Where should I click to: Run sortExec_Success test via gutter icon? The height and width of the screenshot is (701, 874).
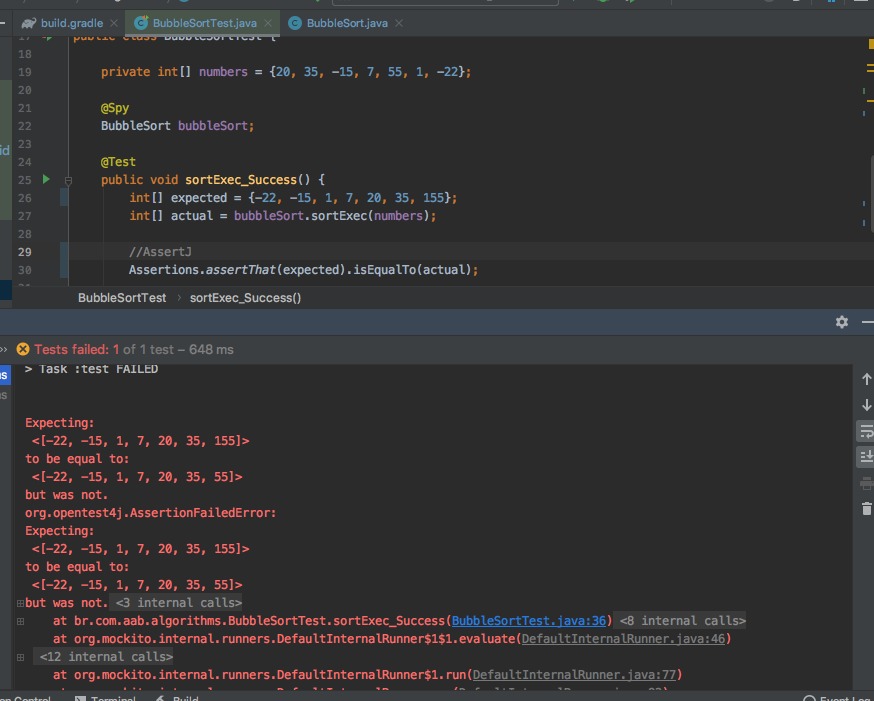pos(46,179)
